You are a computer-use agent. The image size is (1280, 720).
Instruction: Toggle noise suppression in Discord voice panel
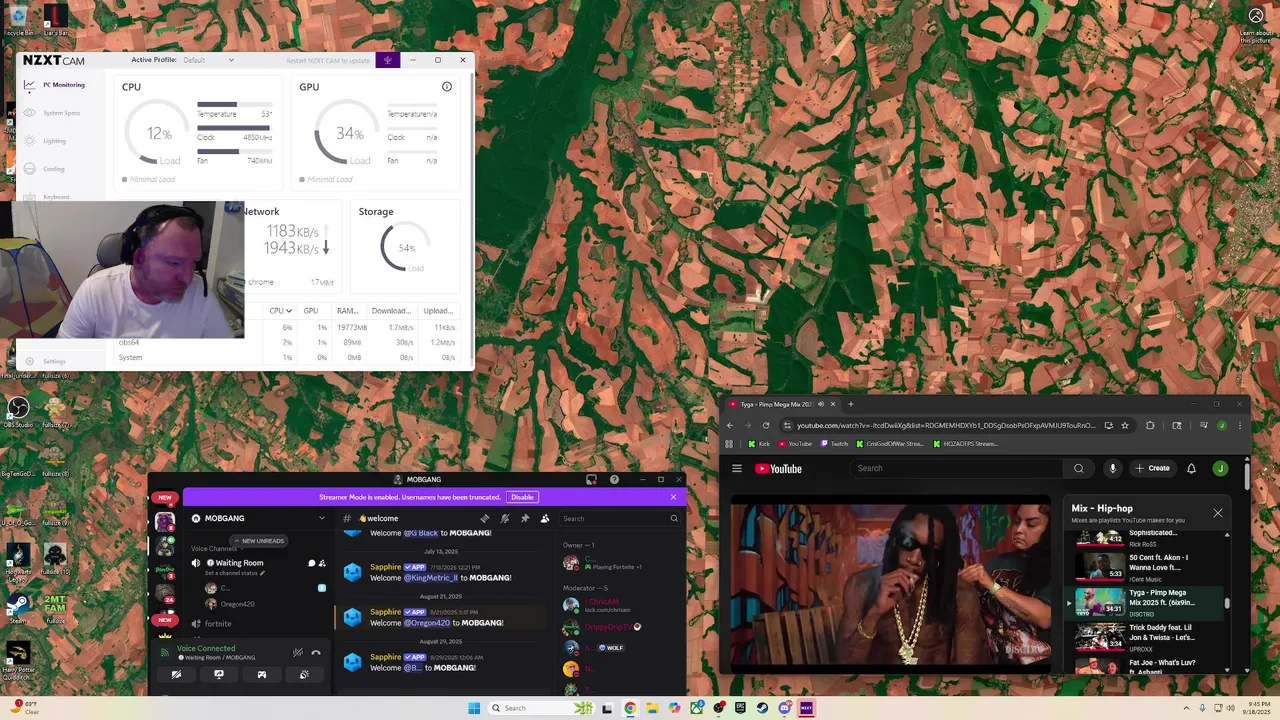[298, 652]
